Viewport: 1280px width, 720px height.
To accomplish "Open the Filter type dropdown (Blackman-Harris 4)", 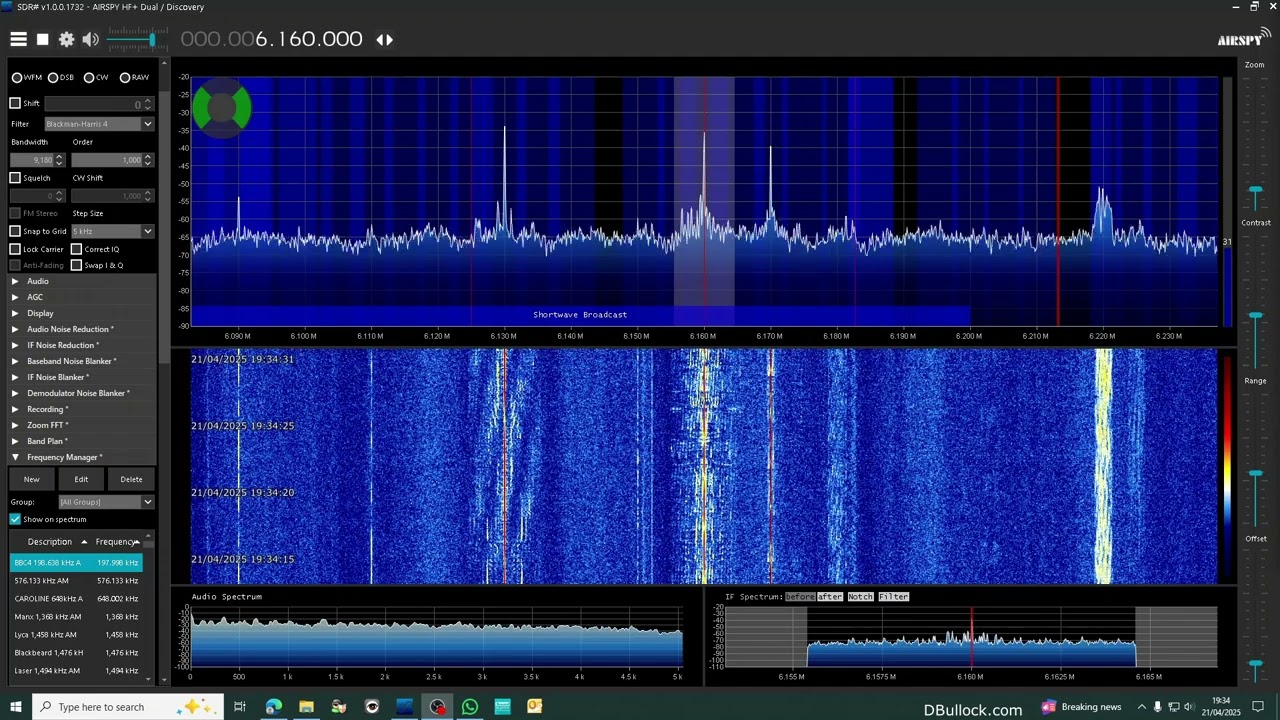I will pyautogui.click(x=99, y=124).
